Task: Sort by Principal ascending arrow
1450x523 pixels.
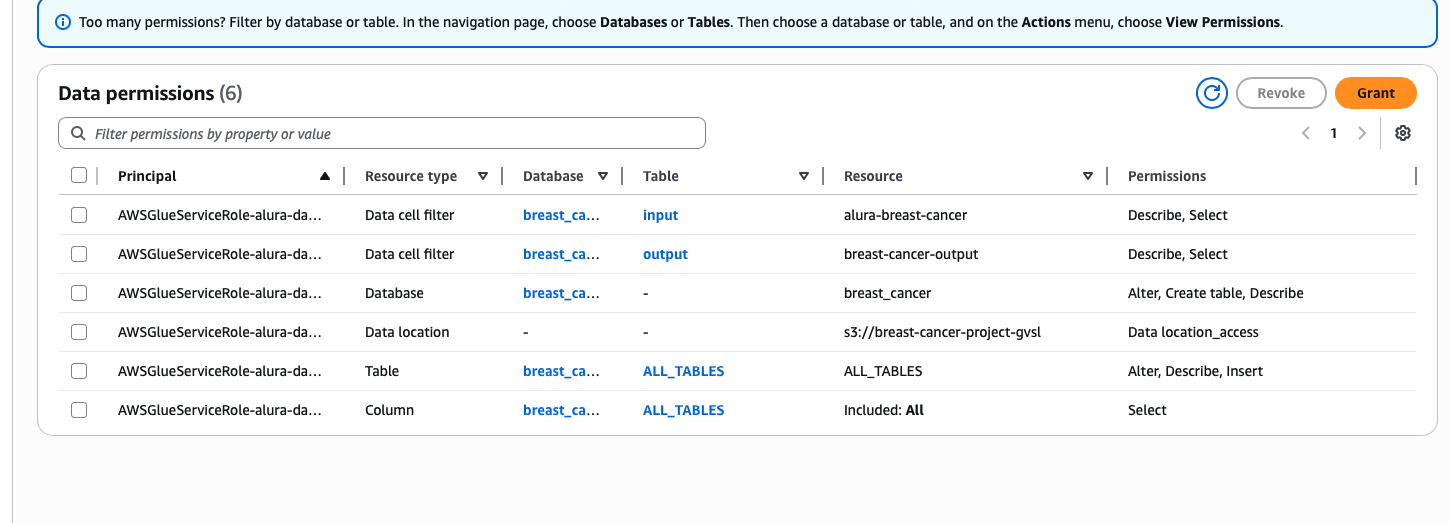Action: [x=324, y=176]
